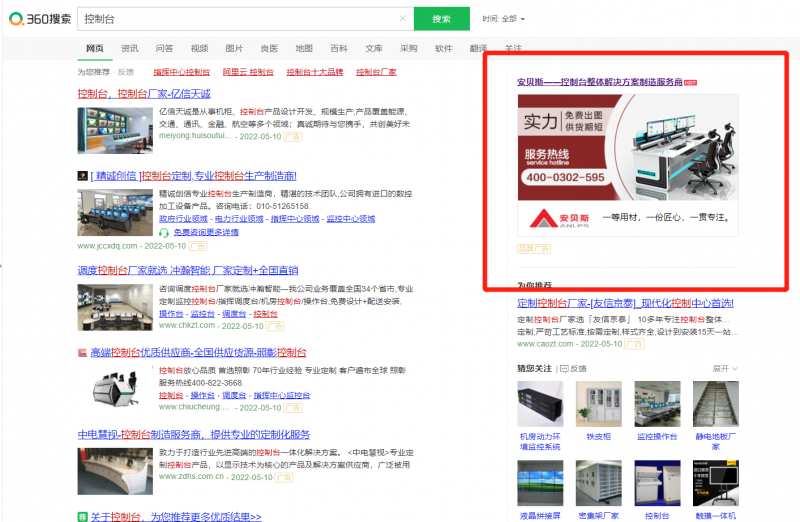The height and width of the screenshot is (522, 800).
Task: Click the green headset consultation icon
Action: [164, 233]
